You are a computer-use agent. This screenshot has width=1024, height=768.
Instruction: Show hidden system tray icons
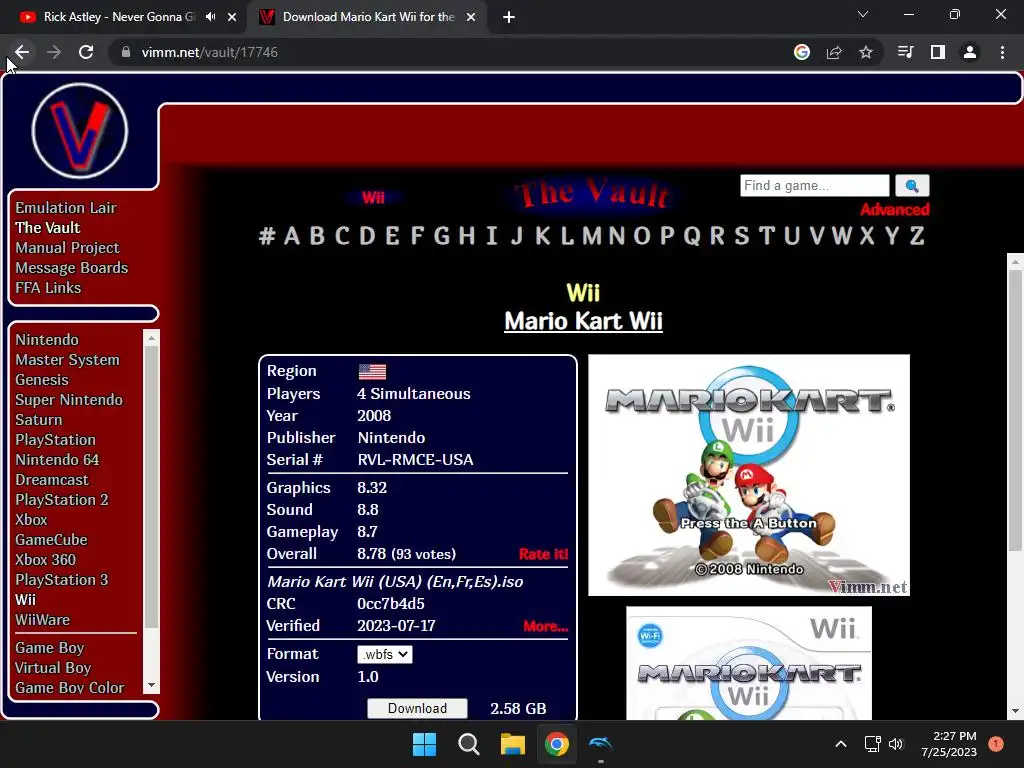point(841,744)
